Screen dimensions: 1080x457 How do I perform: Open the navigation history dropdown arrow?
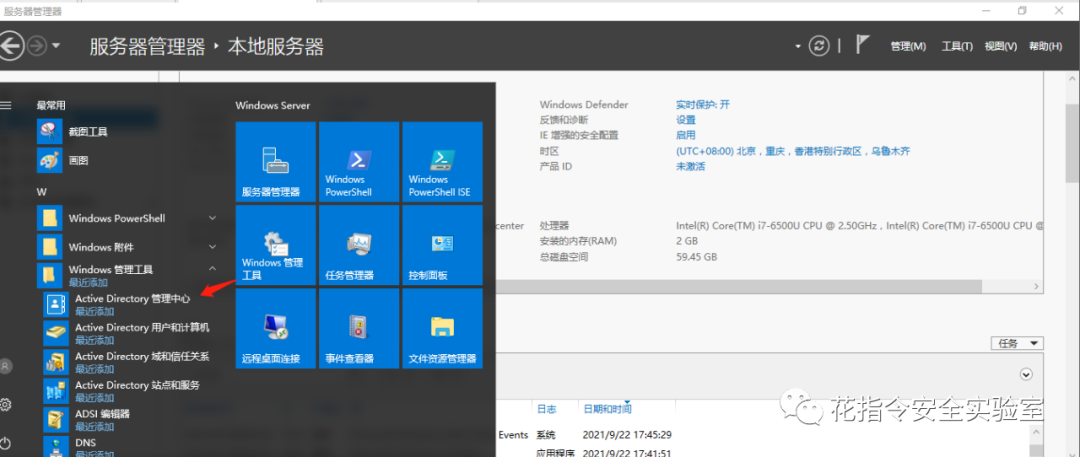click(x=56, y=46)
